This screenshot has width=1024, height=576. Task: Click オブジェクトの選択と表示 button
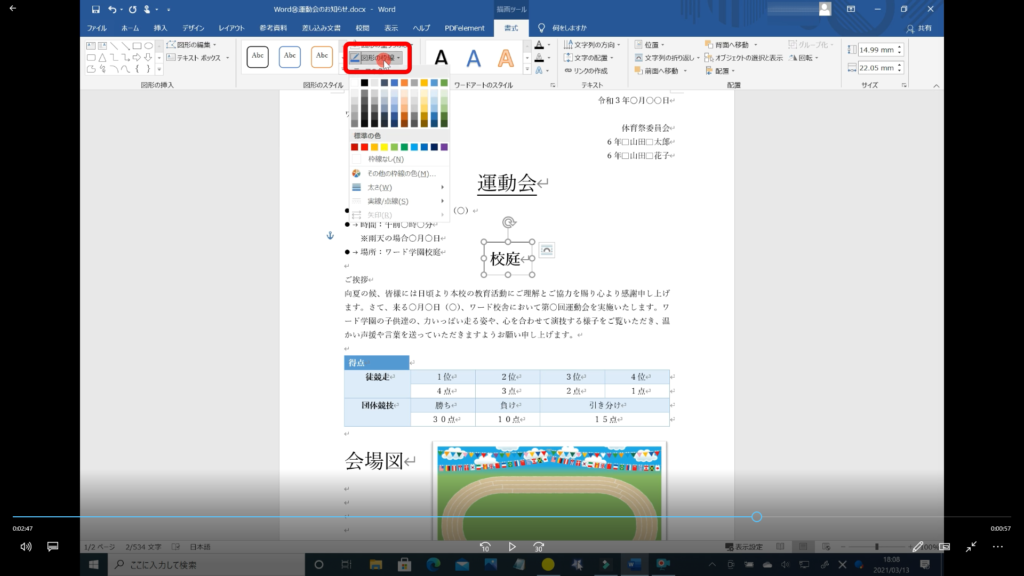[745, 58]
